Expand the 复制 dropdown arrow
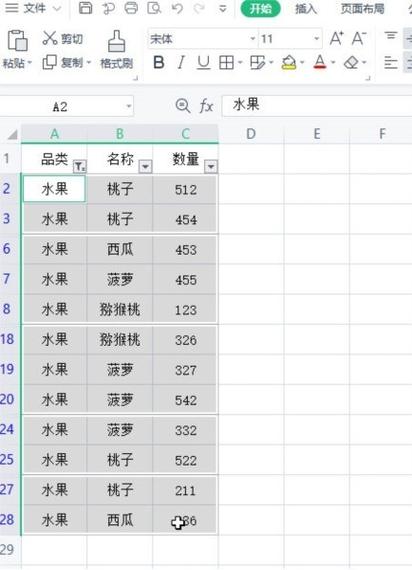Screen dimensions: 412x570 (x=88, y=63)
